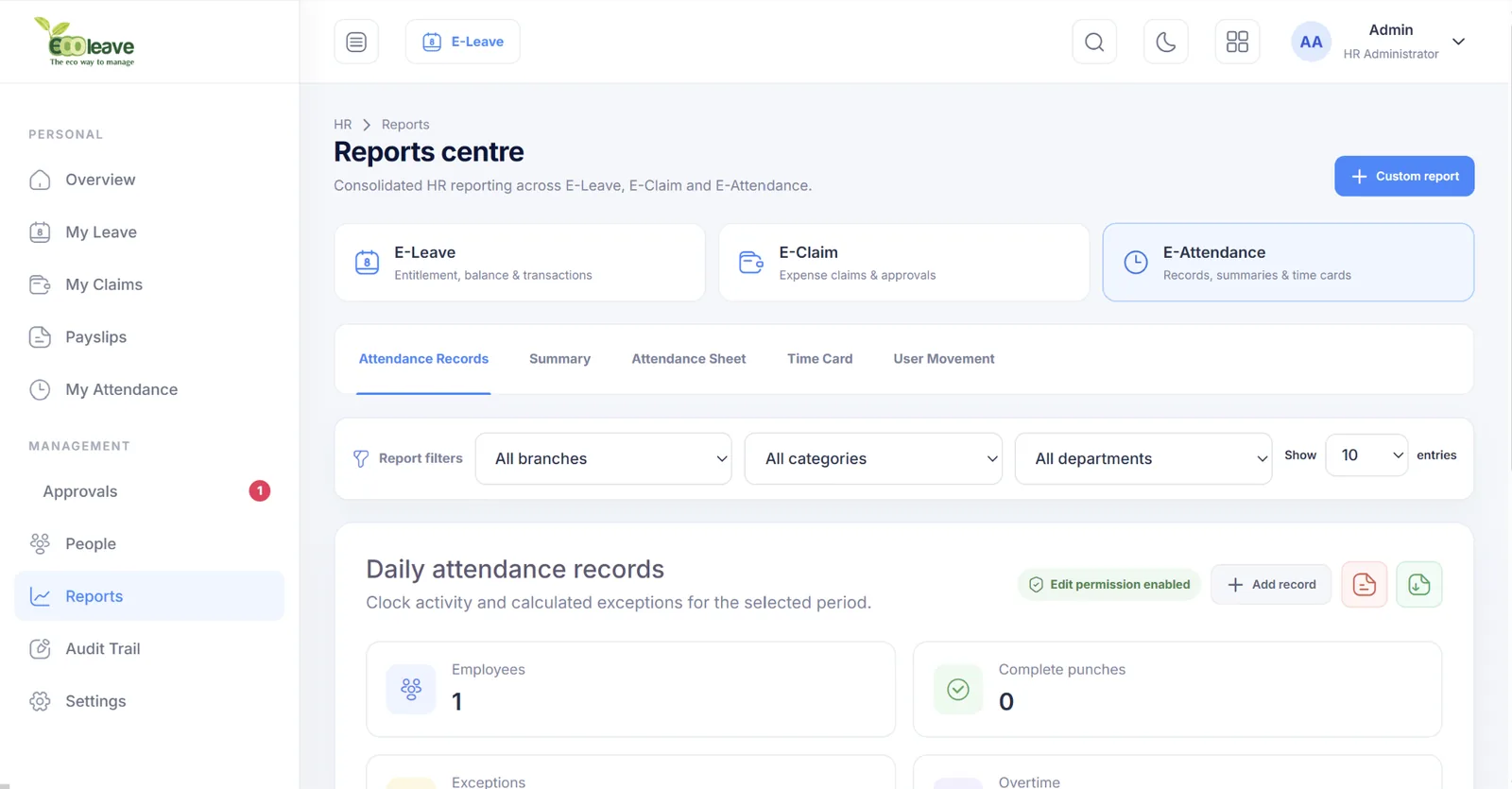Screen dimensions: 1512x789
Task: Open People management page
Action: pos(91,543)
